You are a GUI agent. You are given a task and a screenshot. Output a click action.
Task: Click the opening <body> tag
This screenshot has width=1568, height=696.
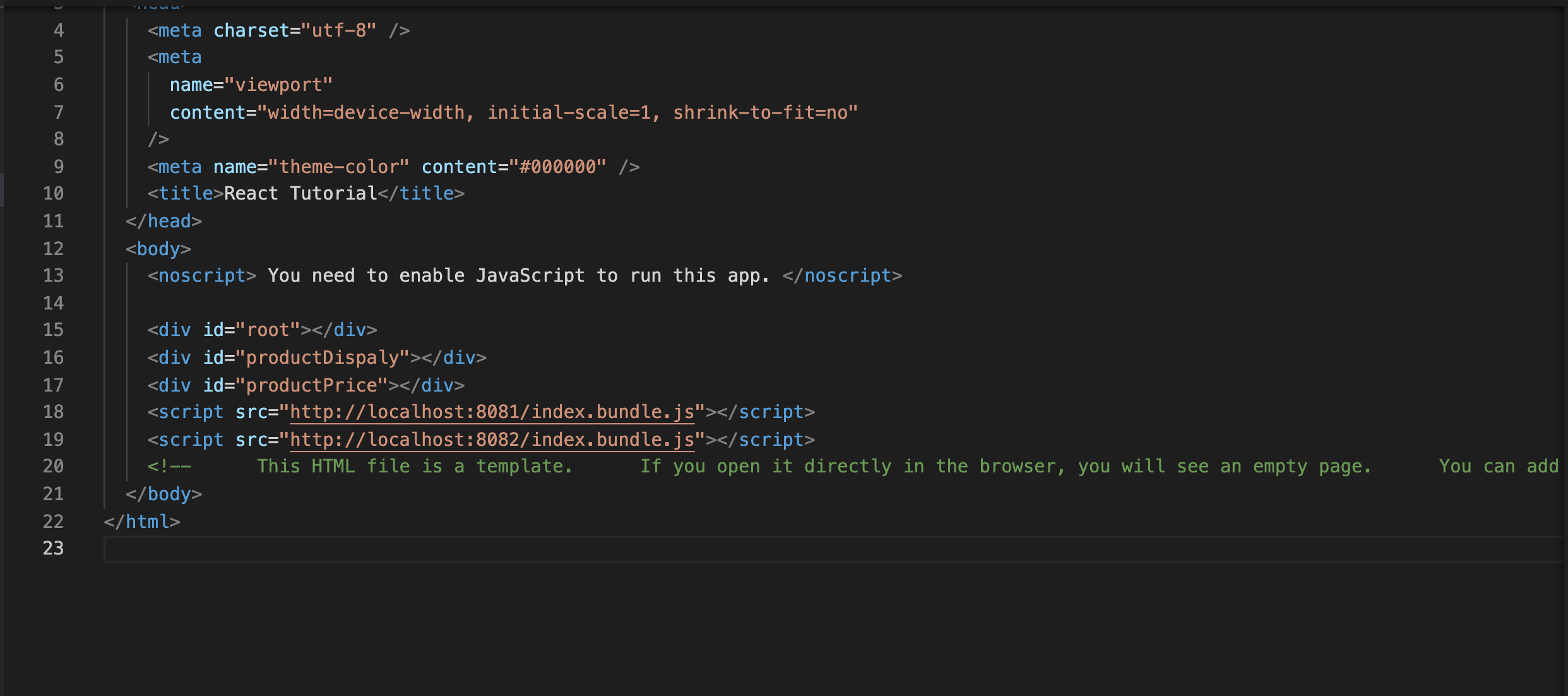(x=158, y=249)
